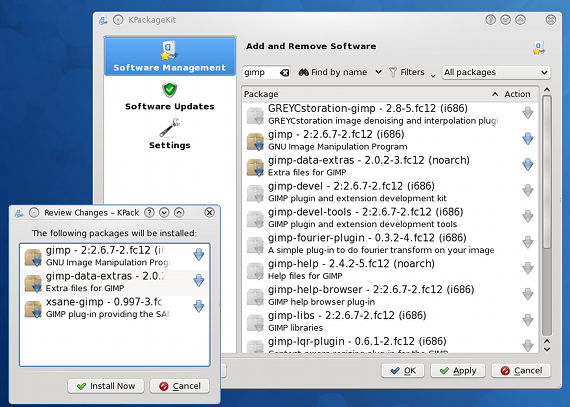Click the OK button in KPackageKit
Viewport: 570px width, 407px height.
click(x=403, y=371)
